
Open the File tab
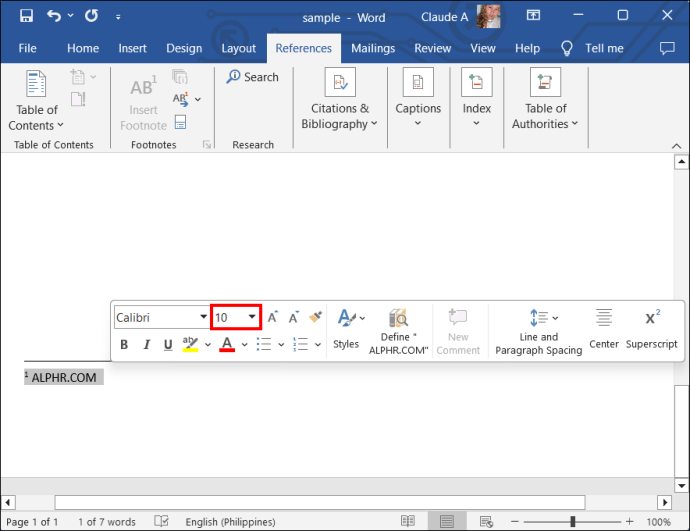27,48
